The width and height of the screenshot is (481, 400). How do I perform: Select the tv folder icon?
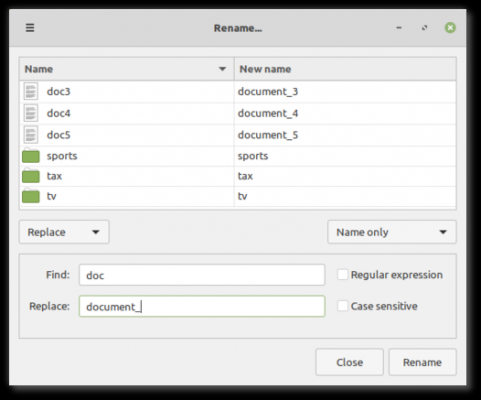pyautogui.click(x=31, y=196)
